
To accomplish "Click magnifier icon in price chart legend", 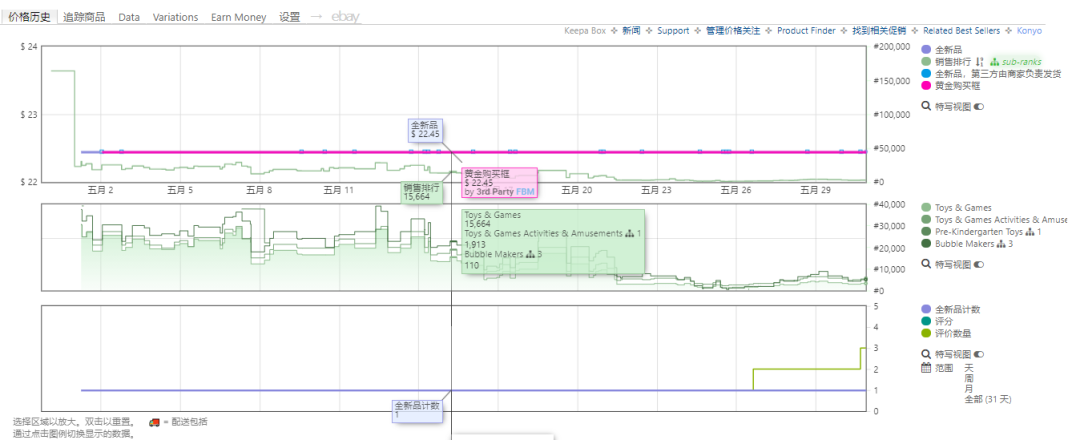I will point(926,106).
